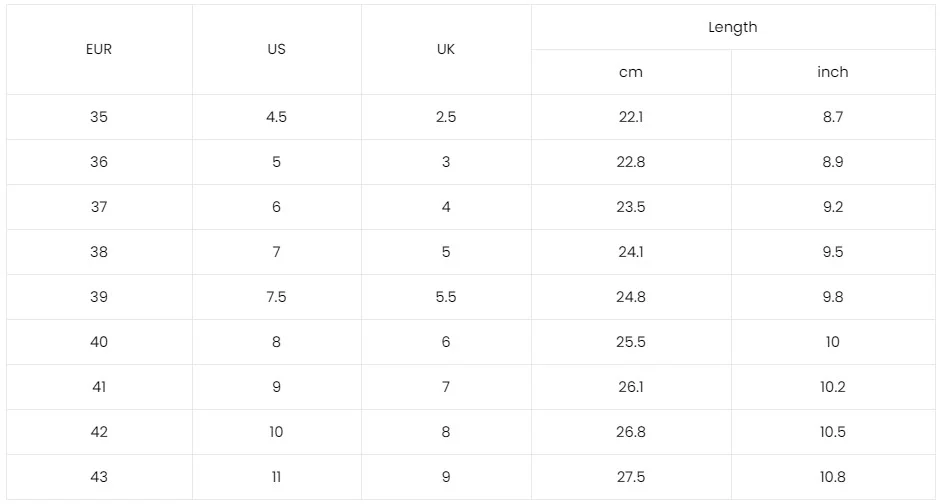Click UK size 5.5 cell
Viewport: 941px width, 504px height.
point(446,297)
